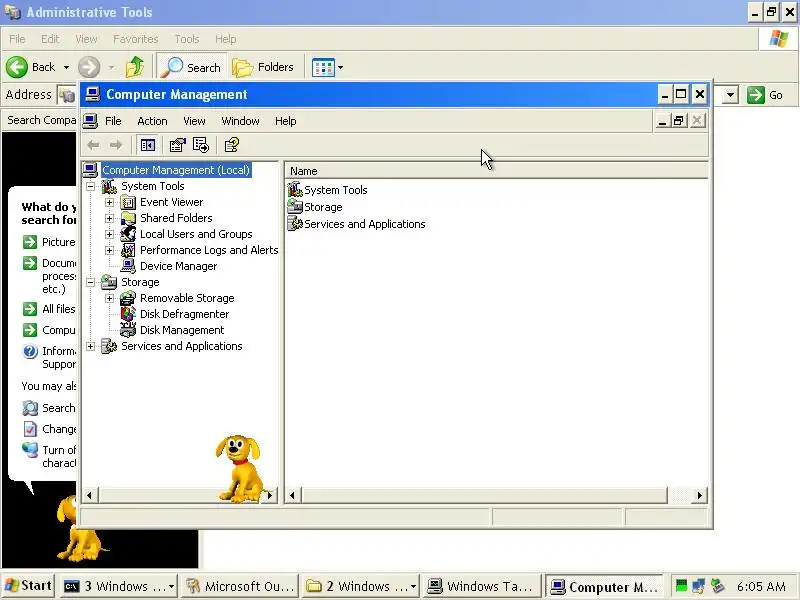
Task: Collapse the System Tools tree node
Action: (90, 186)
